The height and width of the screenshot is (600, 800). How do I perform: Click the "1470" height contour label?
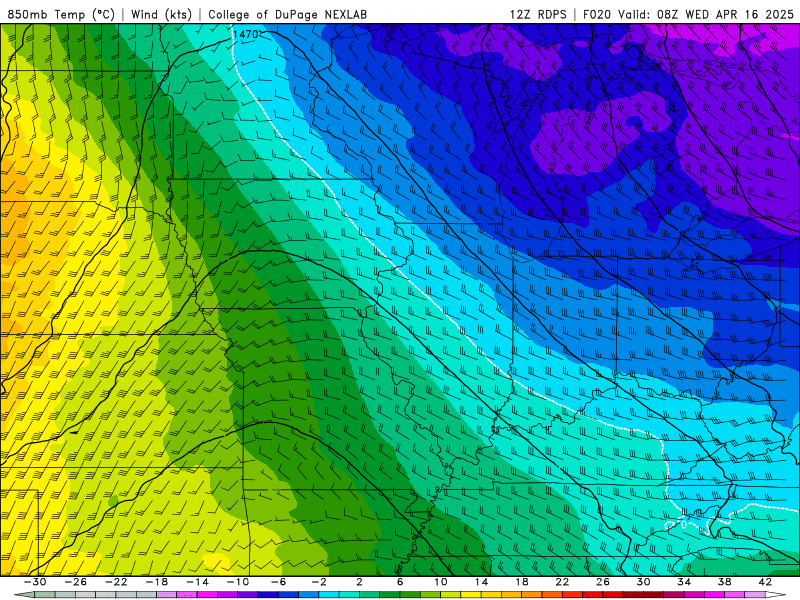tap(245, 35)
